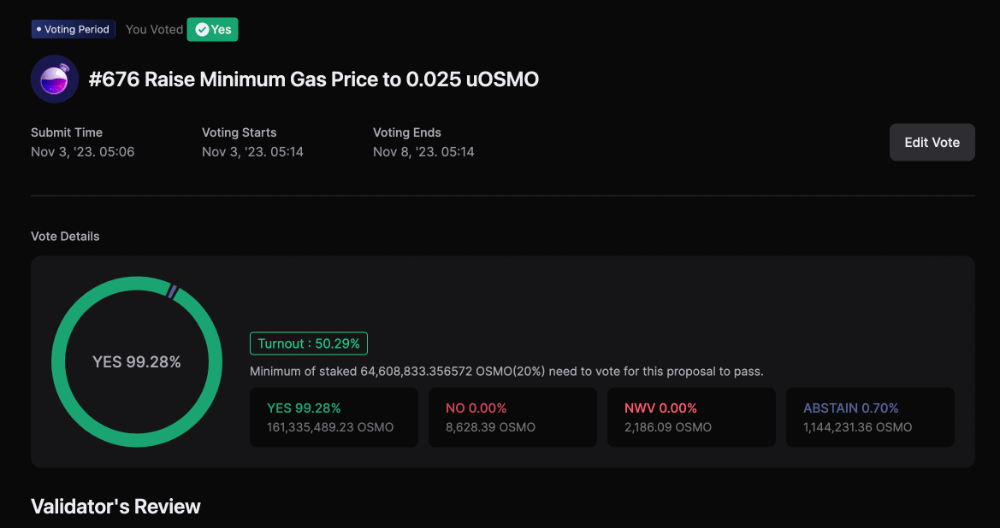Click the minimum staked OSMO quorum text
The image size is (1000, 528).
[506, 371]
